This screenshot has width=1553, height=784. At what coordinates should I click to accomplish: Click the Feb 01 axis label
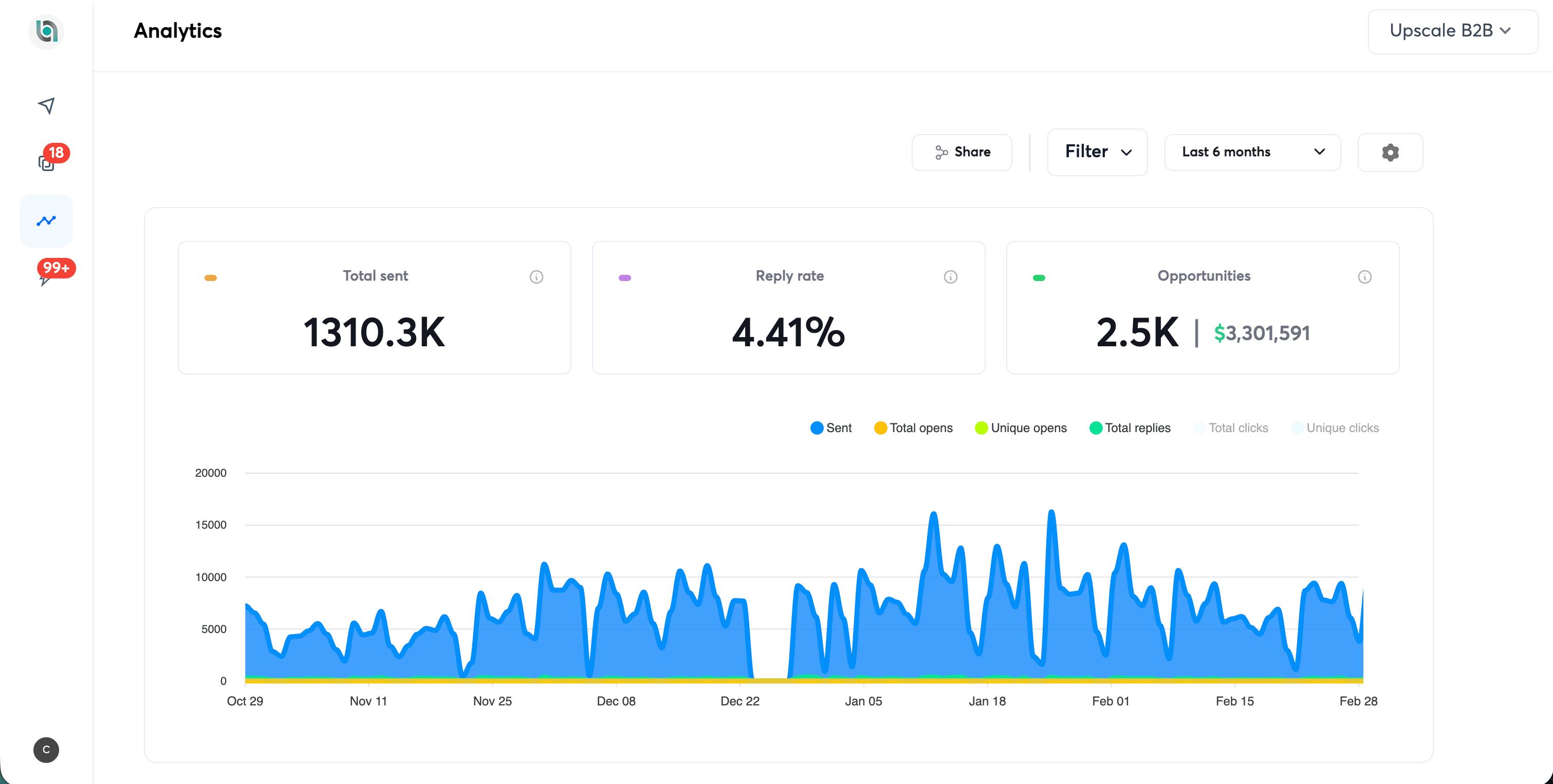coord(1111,701)
